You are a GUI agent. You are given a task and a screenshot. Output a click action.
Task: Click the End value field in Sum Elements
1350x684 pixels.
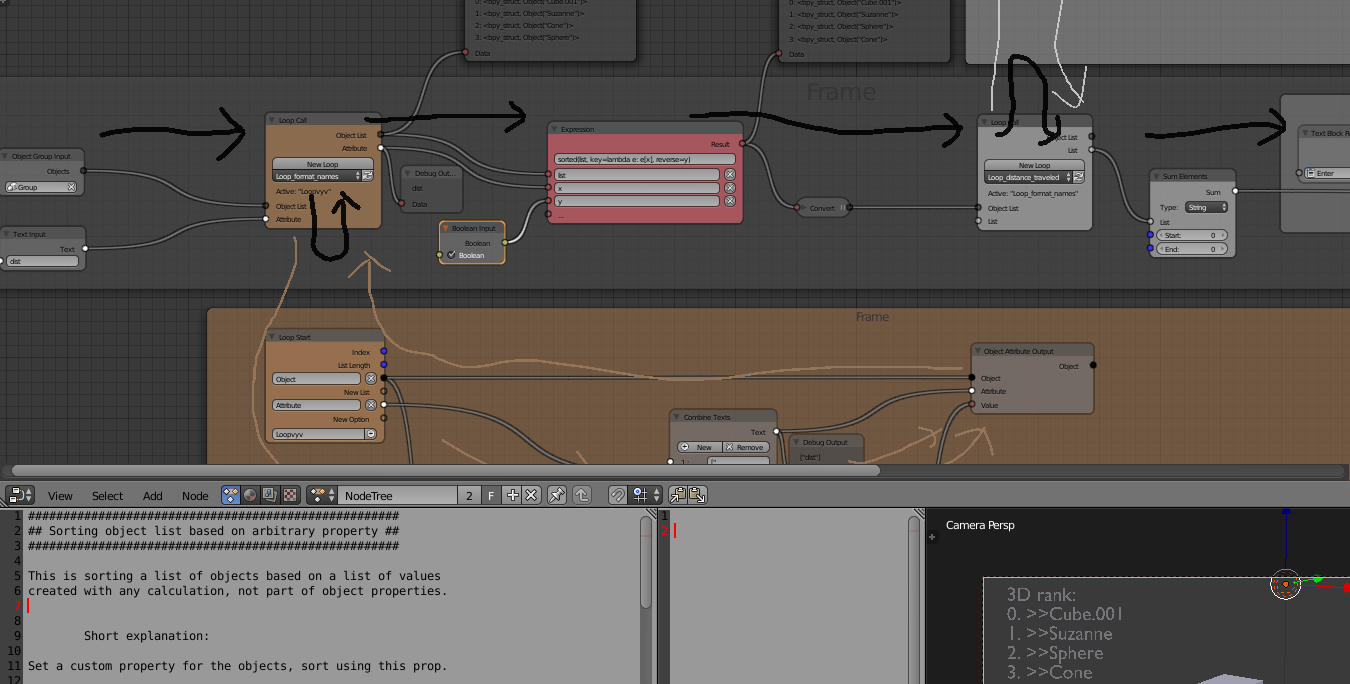pyautogui.click(x=1193, y=249)
